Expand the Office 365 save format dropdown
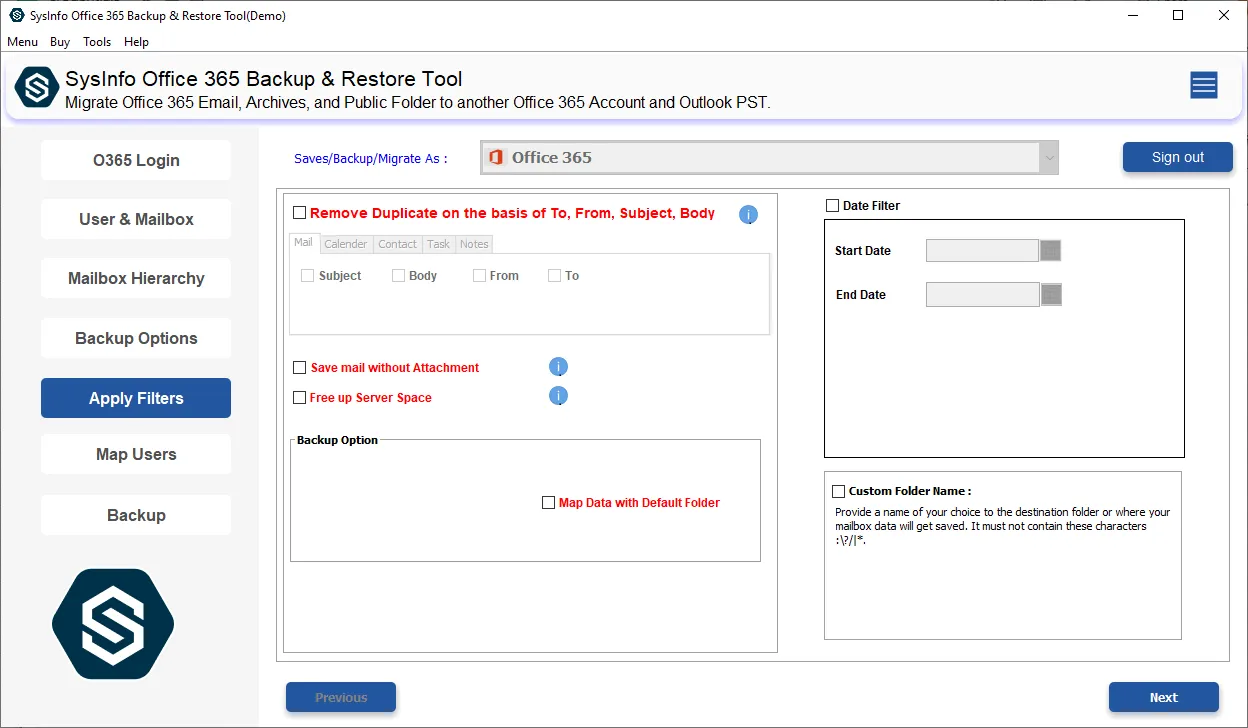 click(1047, 158)
